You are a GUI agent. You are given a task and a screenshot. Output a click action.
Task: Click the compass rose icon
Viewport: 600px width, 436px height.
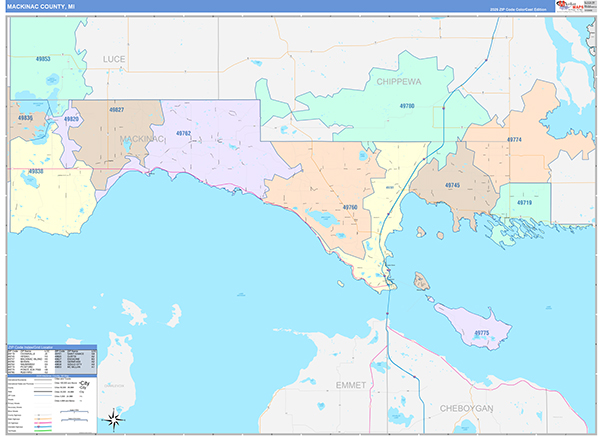point(115,419)
